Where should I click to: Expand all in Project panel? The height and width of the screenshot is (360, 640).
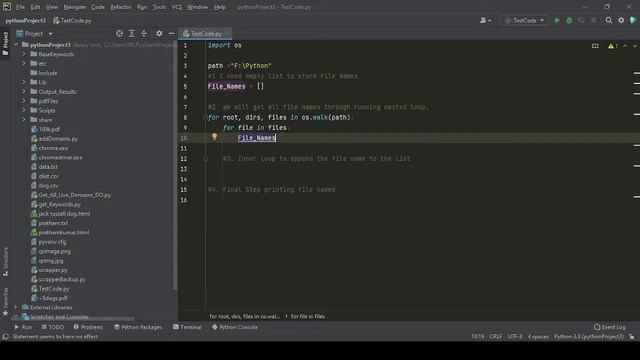click(x=131, y=33)
